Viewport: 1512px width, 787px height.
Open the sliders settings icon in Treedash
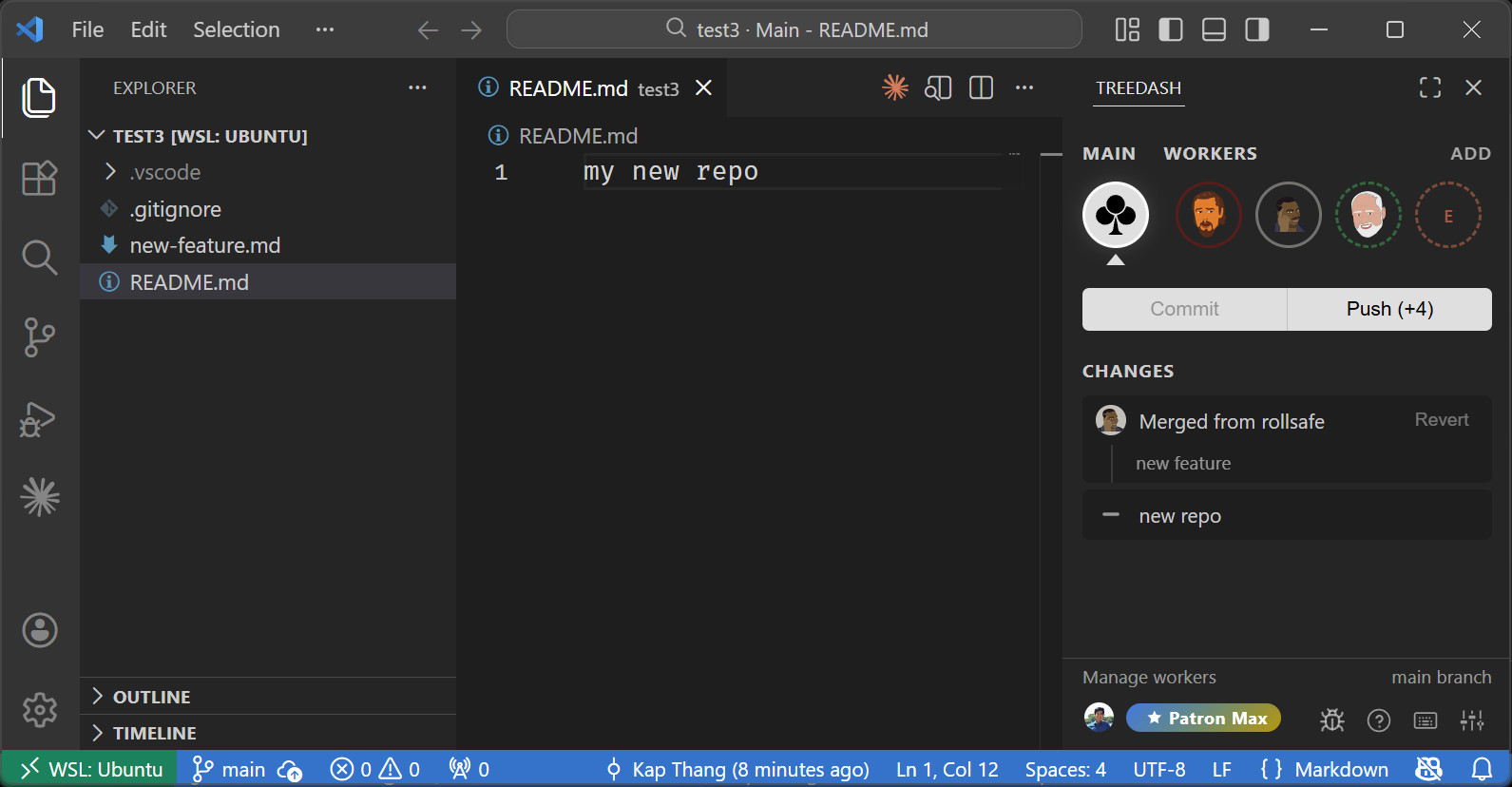pos(1472,720)
